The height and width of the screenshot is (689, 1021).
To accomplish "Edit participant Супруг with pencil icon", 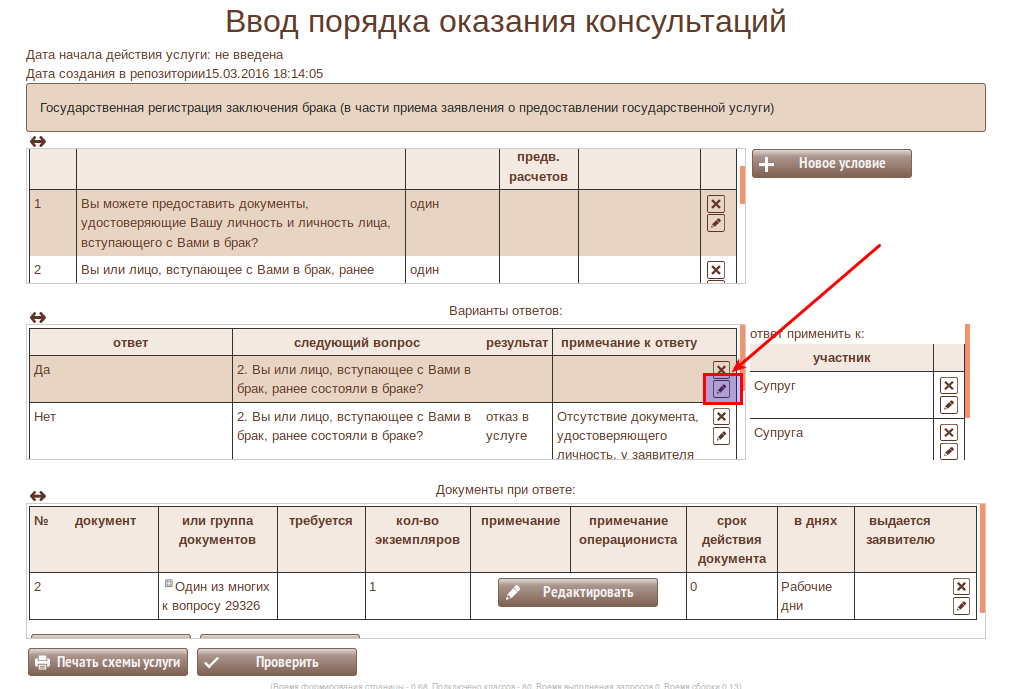I will pos(949,405).
